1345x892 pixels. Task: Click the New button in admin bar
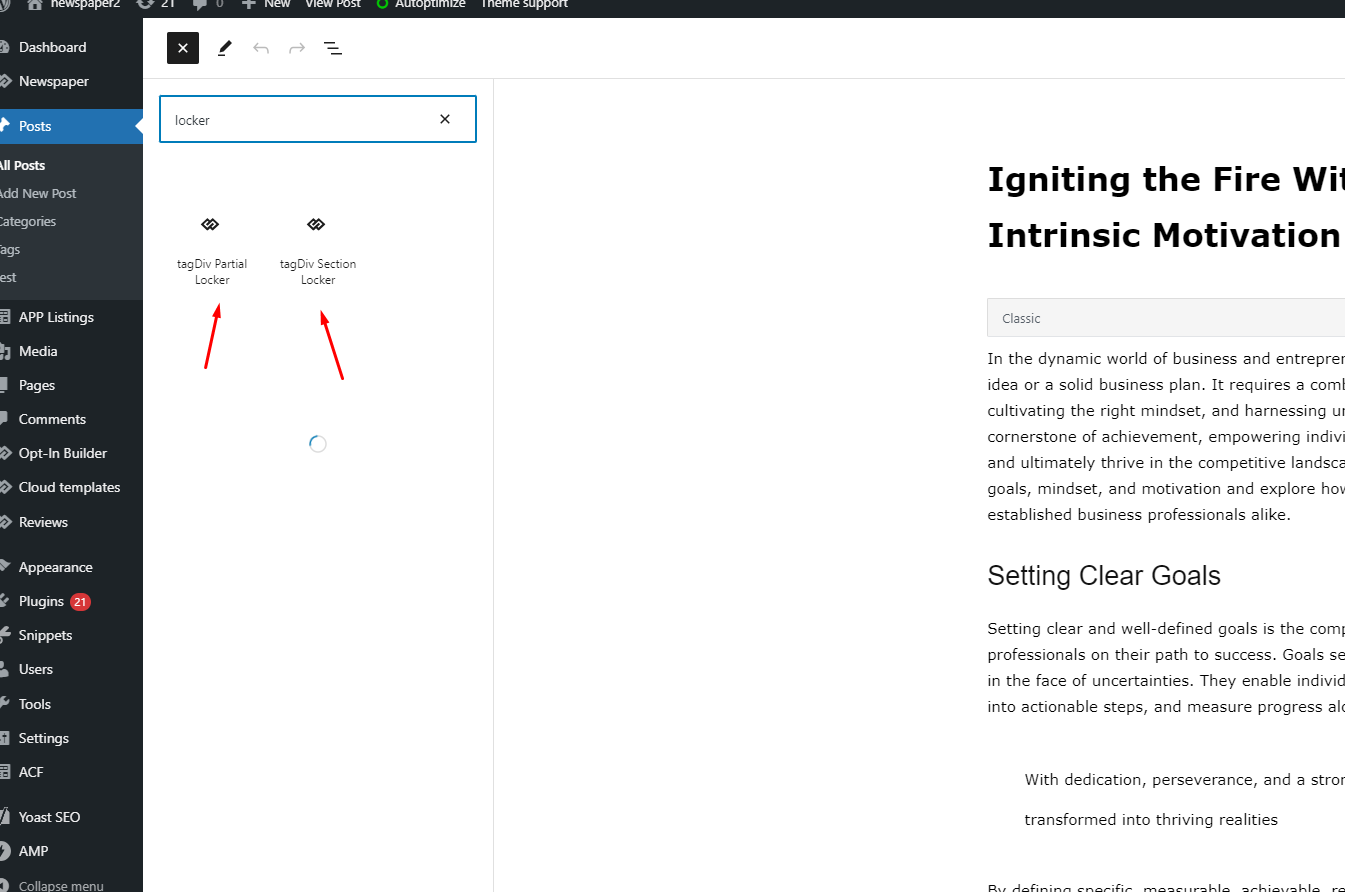click(x=267, y=4)
